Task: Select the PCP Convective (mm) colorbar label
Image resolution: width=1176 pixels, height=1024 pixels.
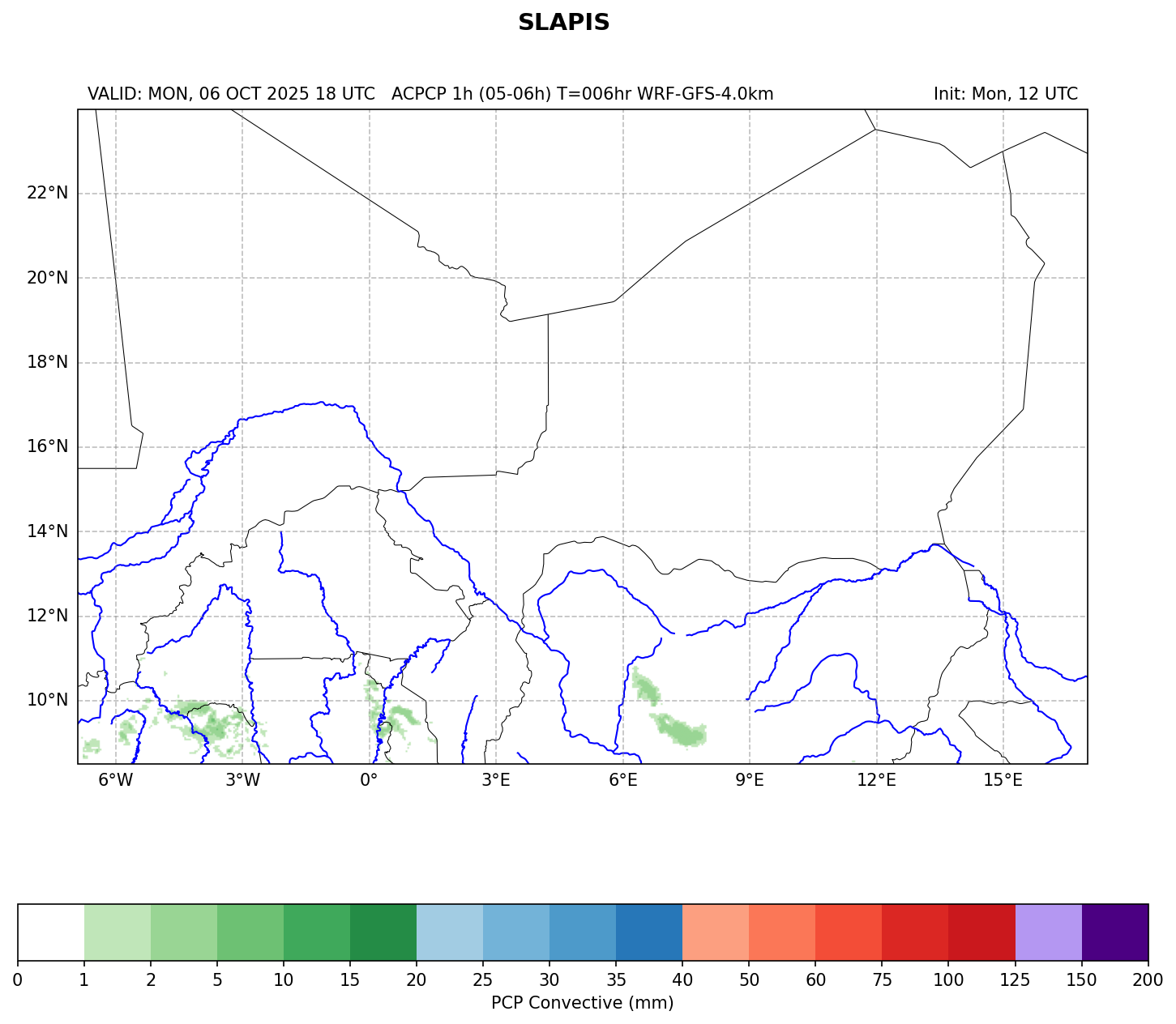Action: [x=582, y=1003]
